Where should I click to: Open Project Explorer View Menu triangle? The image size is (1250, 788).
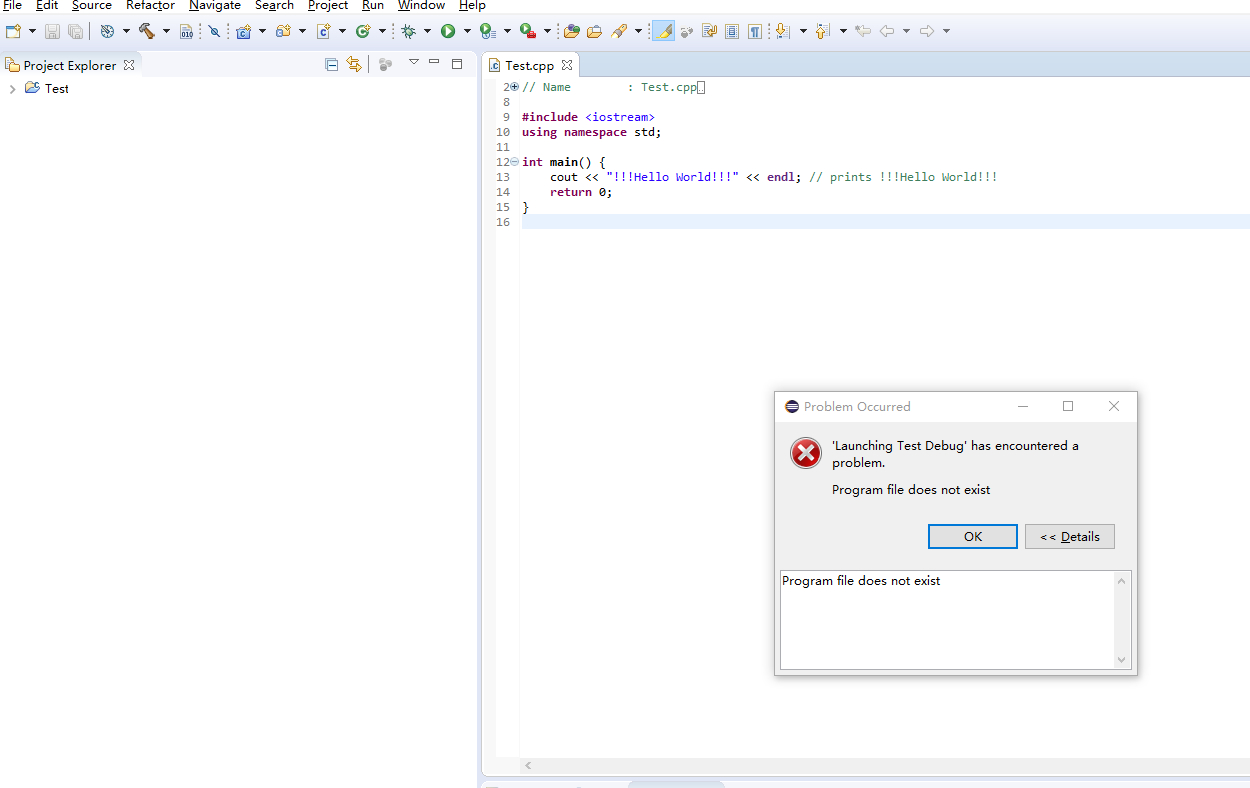click(x=413, y=63)
